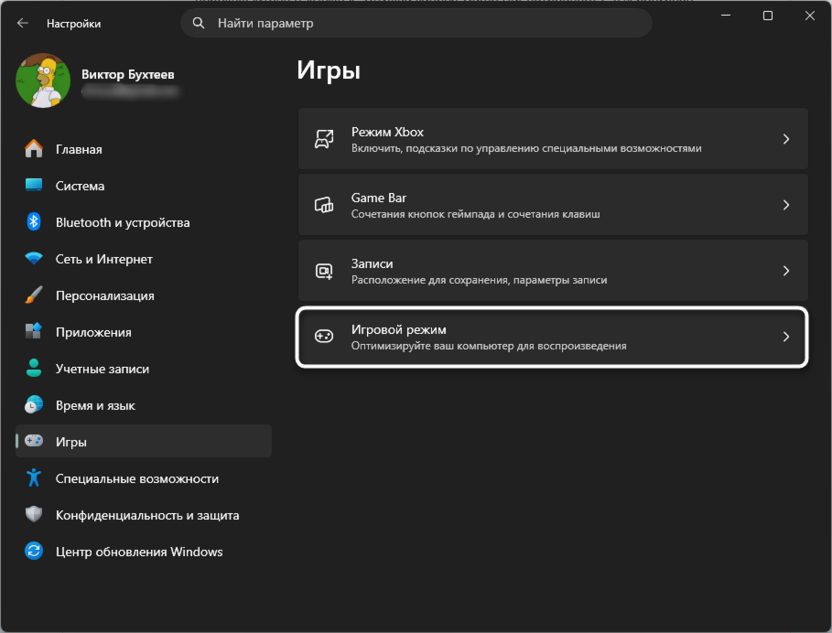832x633 pixels.
Task: Expand Режим Xbox via its chevron
Action: (786, 139)
